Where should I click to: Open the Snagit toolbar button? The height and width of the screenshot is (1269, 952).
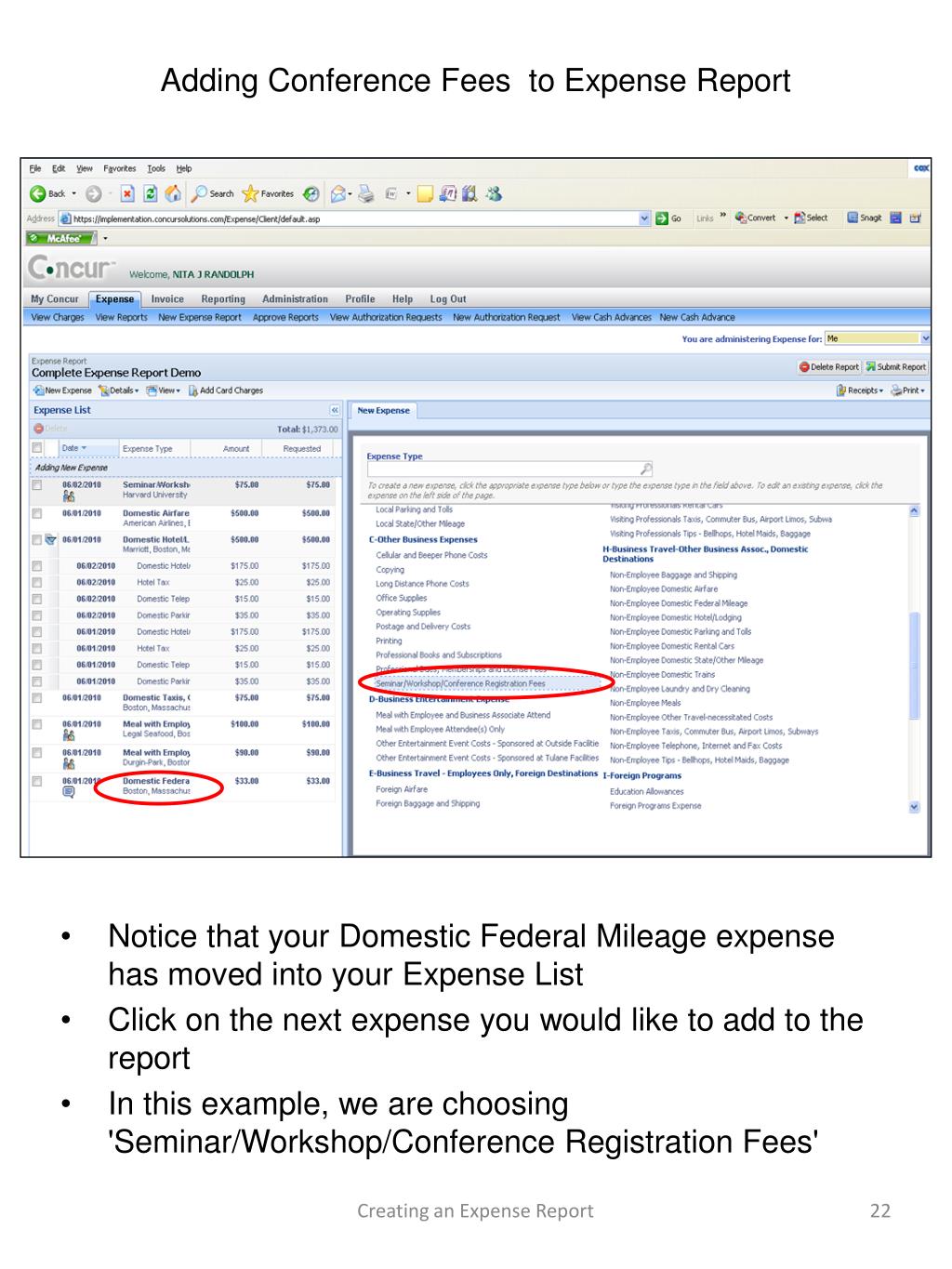(x=865, y=218)
